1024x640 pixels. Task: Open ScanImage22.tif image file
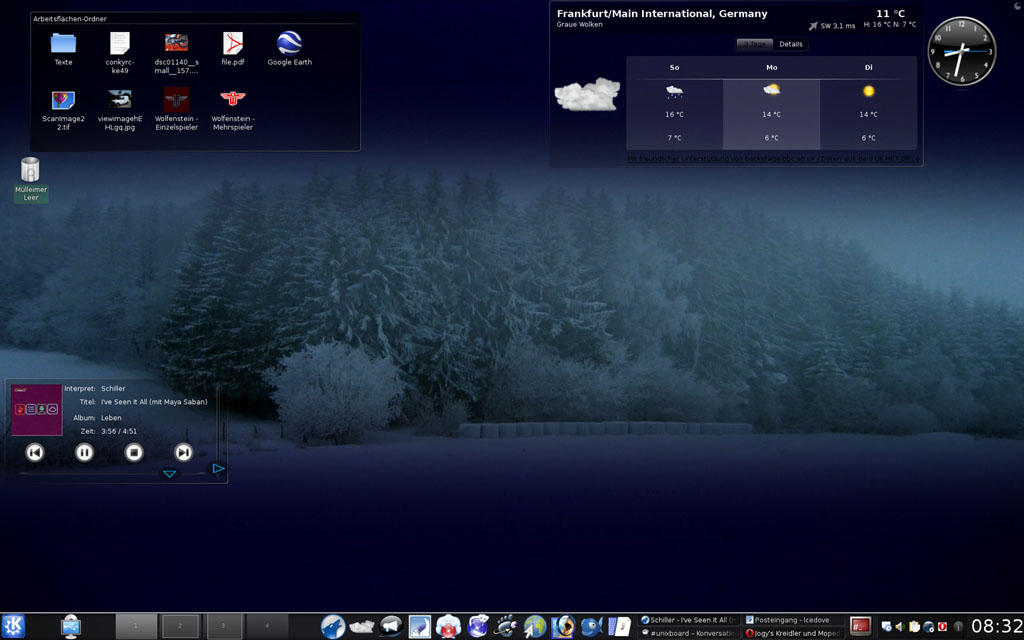(x=63, y=99)
